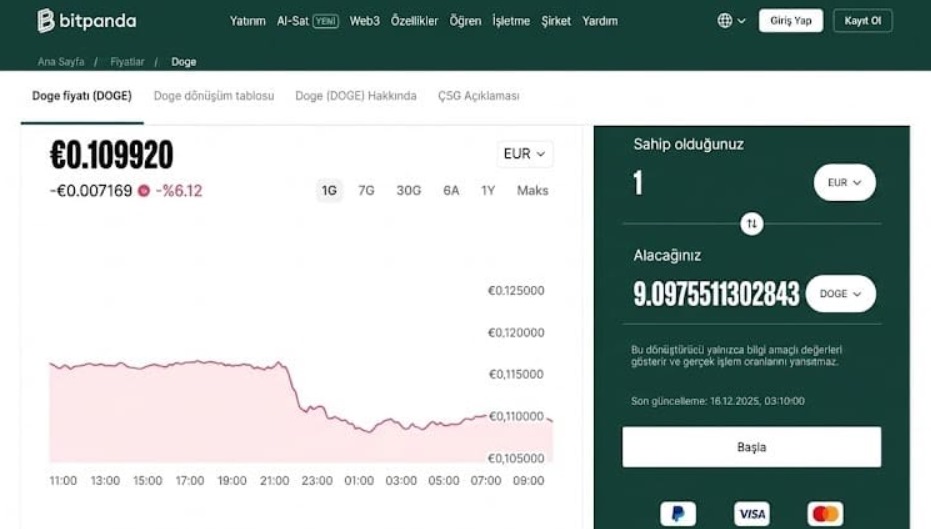Click the price €0.109920
The height and width of the screenshot is (529, 931).
click(x=112, y=155)
